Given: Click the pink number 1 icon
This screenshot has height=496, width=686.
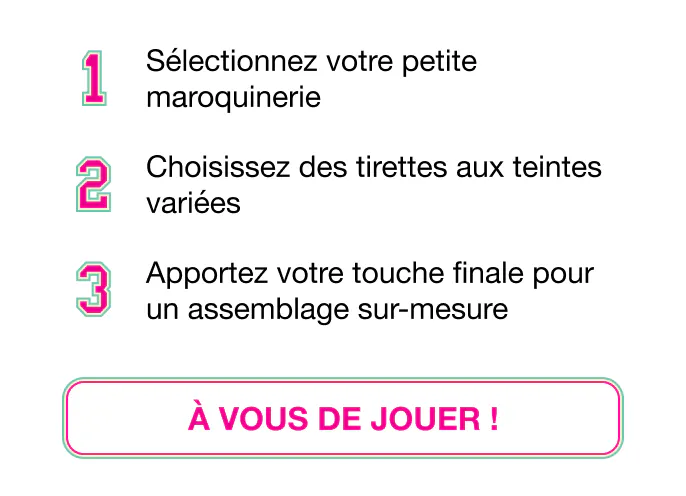Looking at the screenshot, I should (x=93, y=78).
